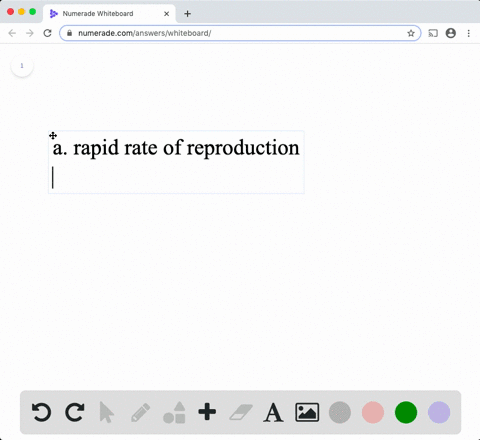Open the insert image tool
This screenshot has width=480, height=440.
(307, 412)
